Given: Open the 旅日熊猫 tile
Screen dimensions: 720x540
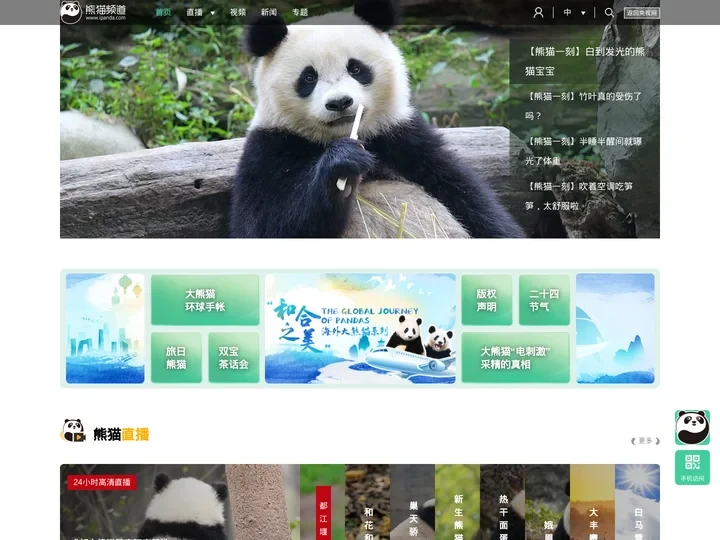Looking at the screenshot, I should tap(176, 357).
